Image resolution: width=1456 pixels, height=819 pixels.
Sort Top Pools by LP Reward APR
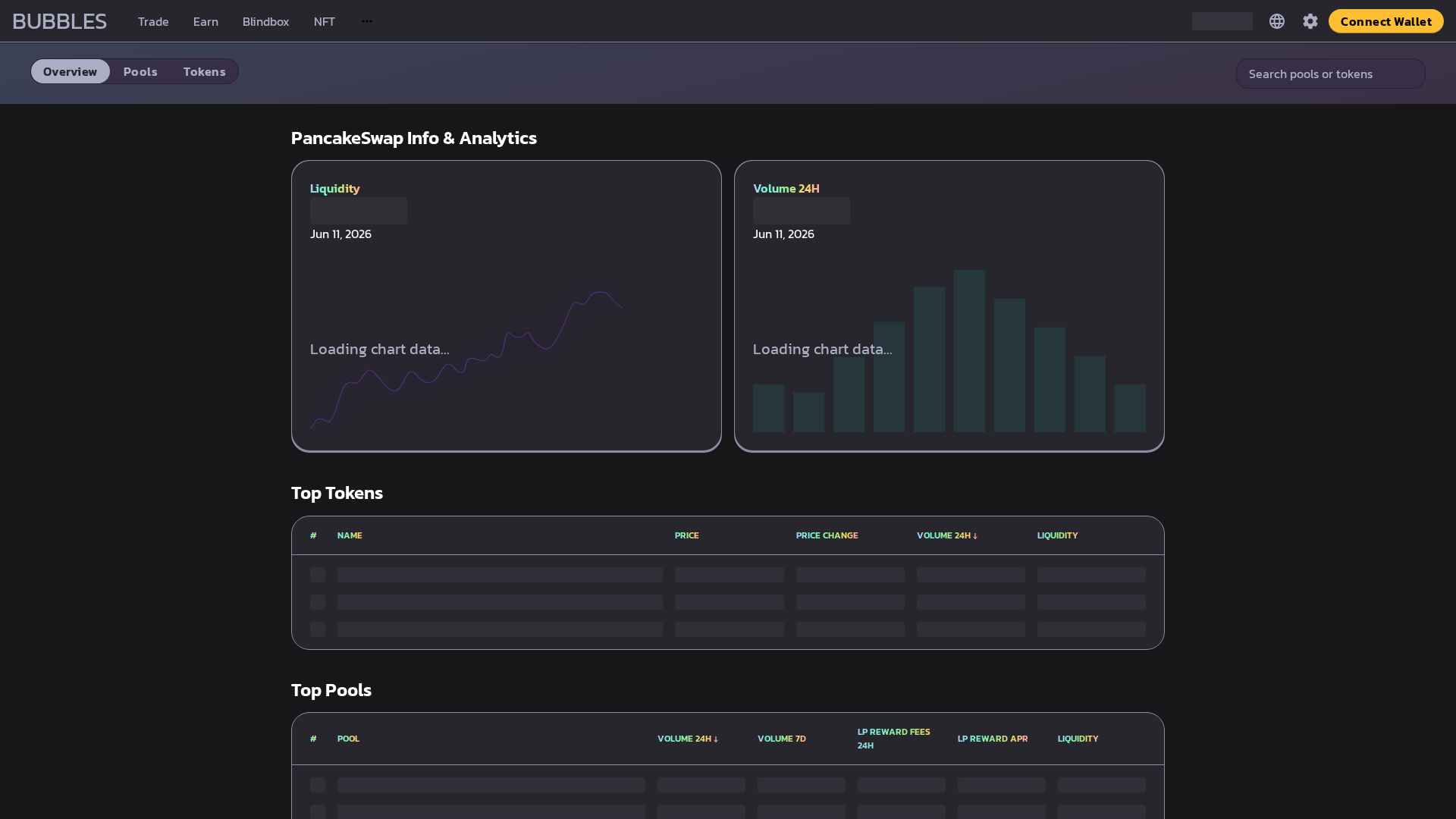(993, 739)
